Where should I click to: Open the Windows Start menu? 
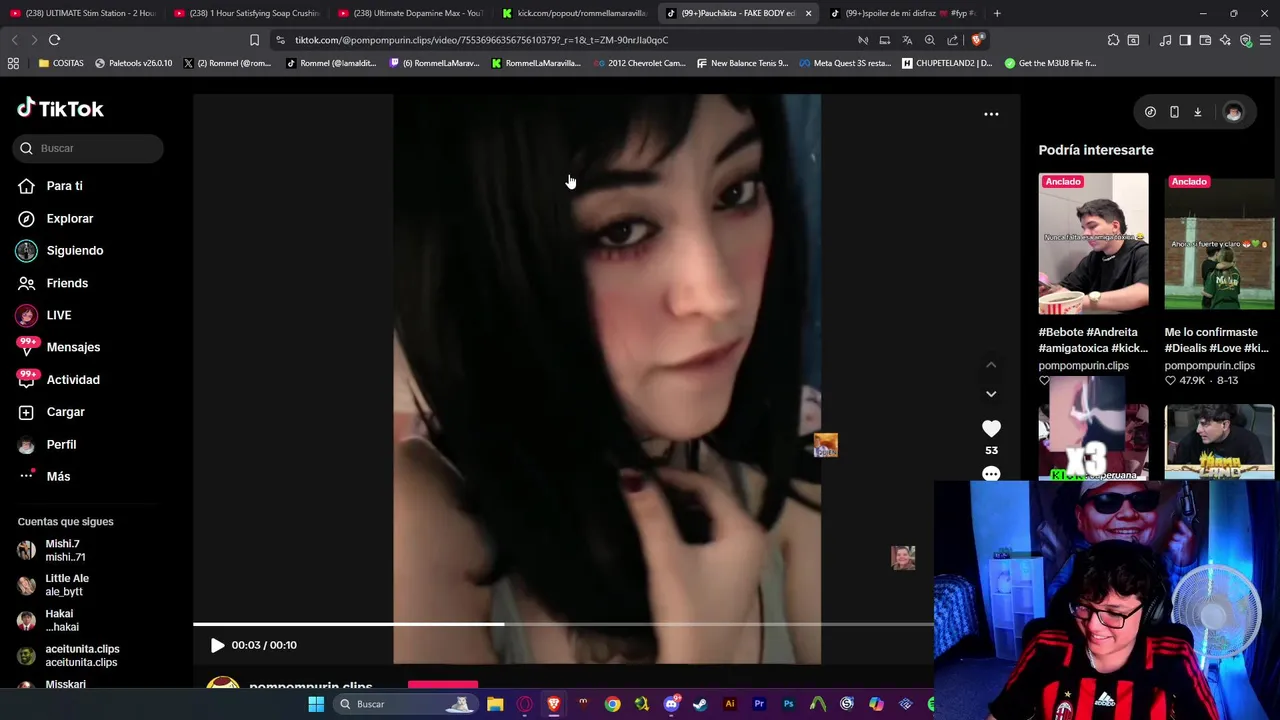[316, 704]
